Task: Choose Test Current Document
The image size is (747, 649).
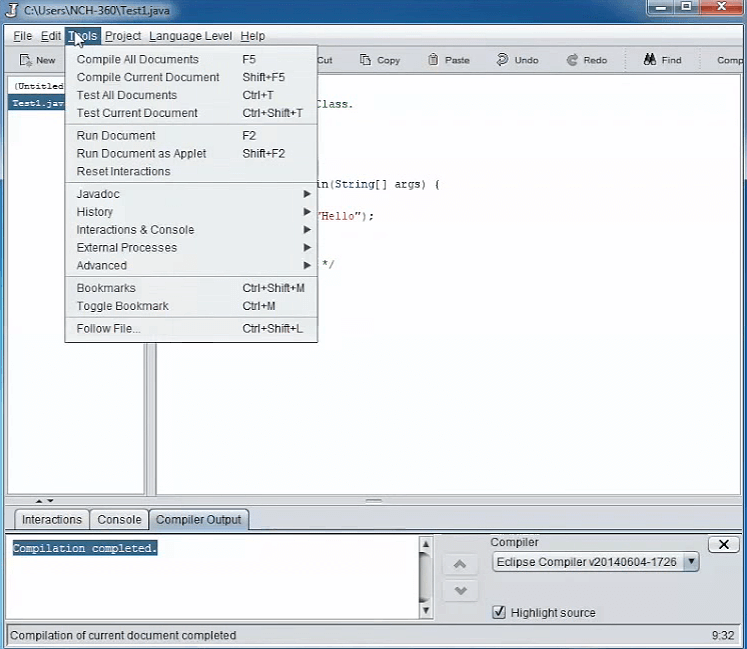Action: click(x=191, y=113)
